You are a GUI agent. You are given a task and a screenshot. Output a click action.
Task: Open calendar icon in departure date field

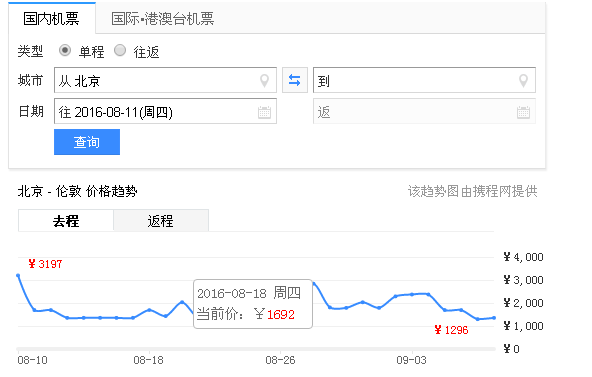point(264,112)
